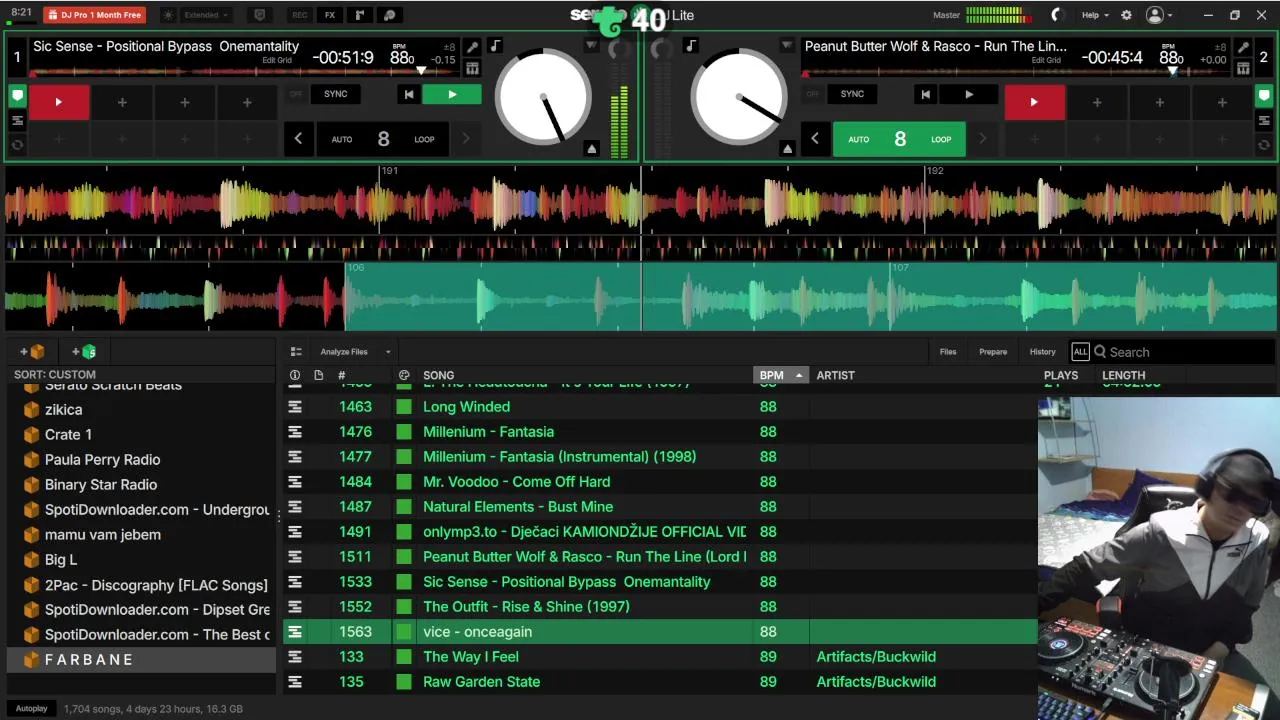Image resolution: width=1280 pixels, height=720 pixels.
Task: Select deck 1 cue points tab icon
Action: 17,97
